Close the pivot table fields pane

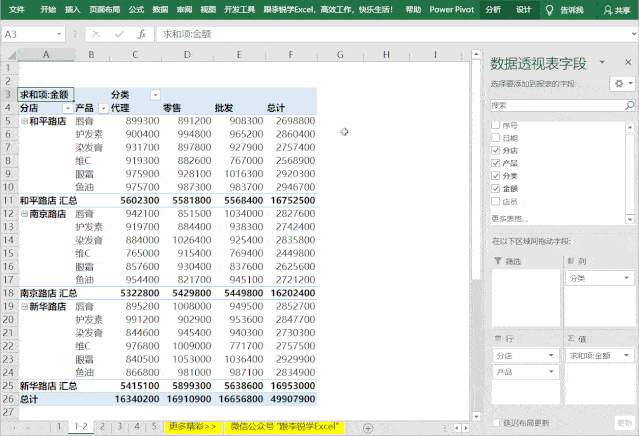[x=630, y=62]
